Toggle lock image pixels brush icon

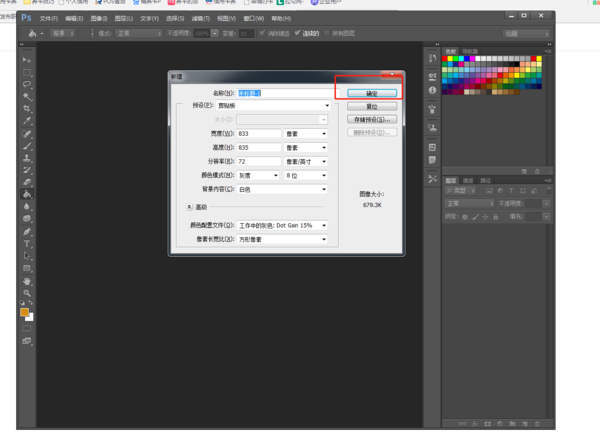(475, 217)
